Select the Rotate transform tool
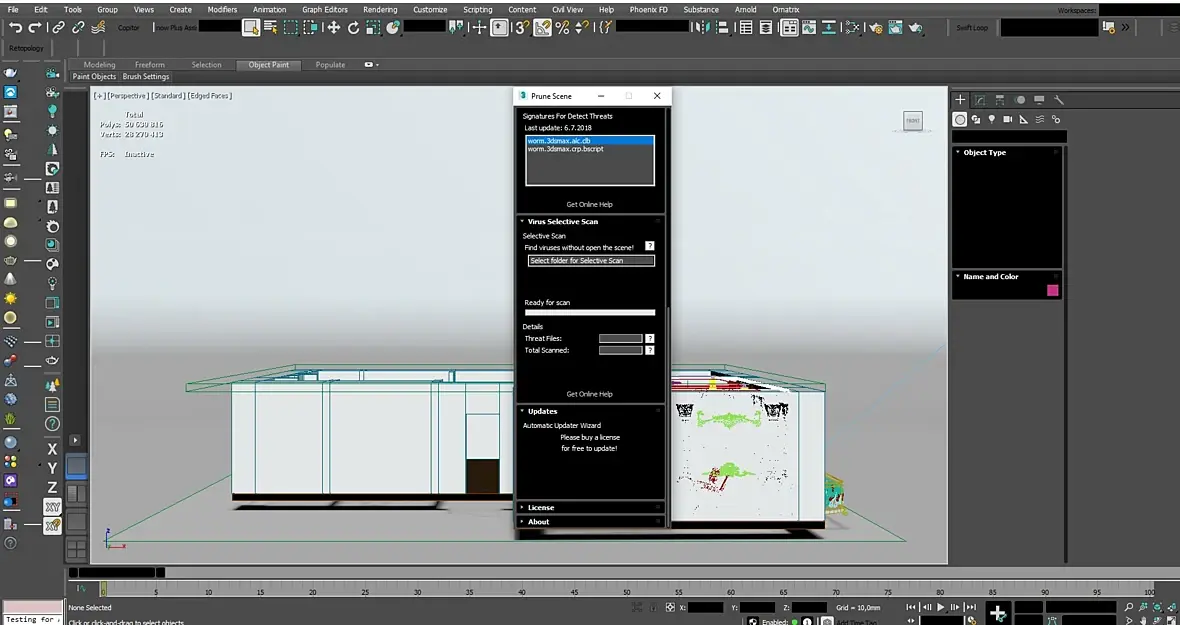The image size is (1180, 625). point(353,28)
